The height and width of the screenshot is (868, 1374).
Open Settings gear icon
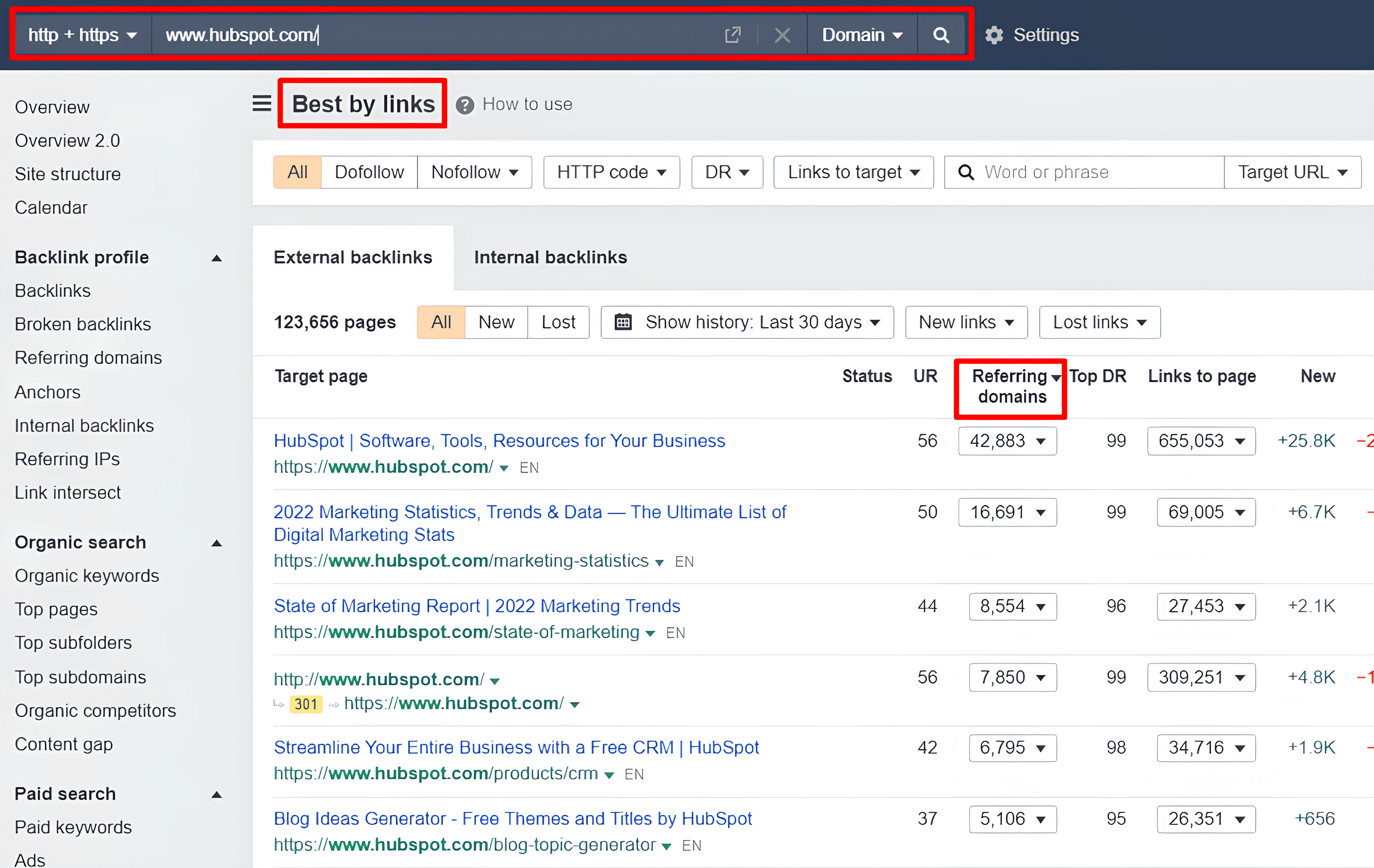pos(994,36)
